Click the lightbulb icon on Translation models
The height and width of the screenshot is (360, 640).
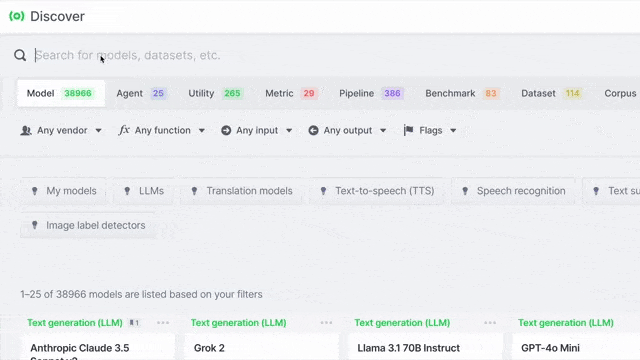click(195, 191)
